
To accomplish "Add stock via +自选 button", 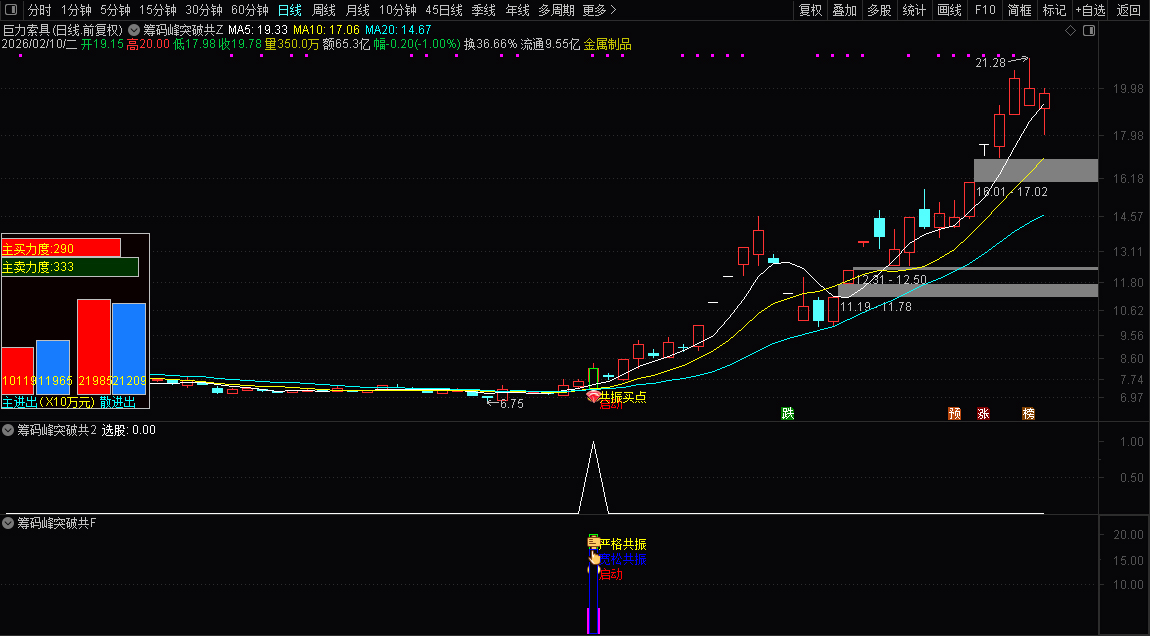I will click(x=1091, y=10).
